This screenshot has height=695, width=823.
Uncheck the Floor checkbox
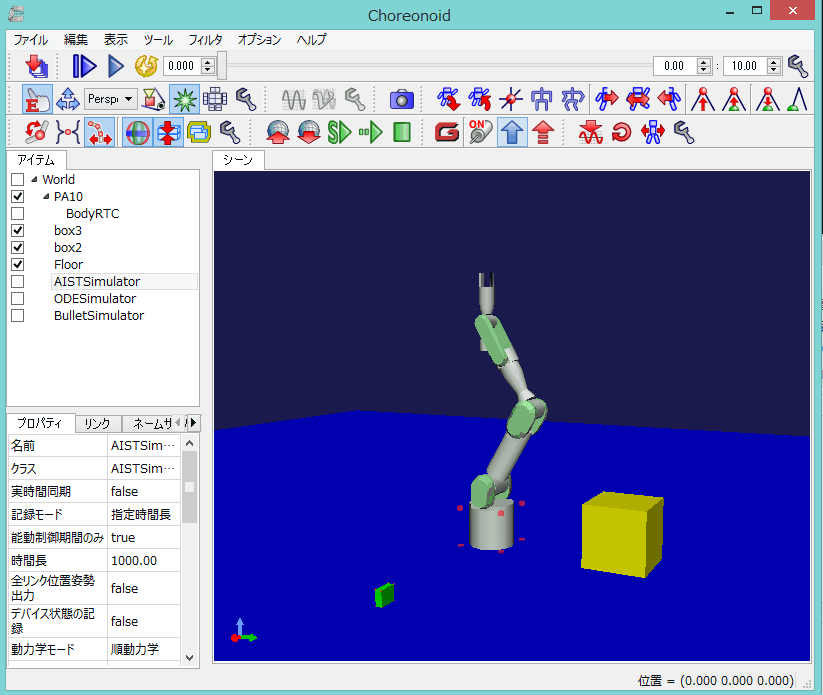[17, 265]
